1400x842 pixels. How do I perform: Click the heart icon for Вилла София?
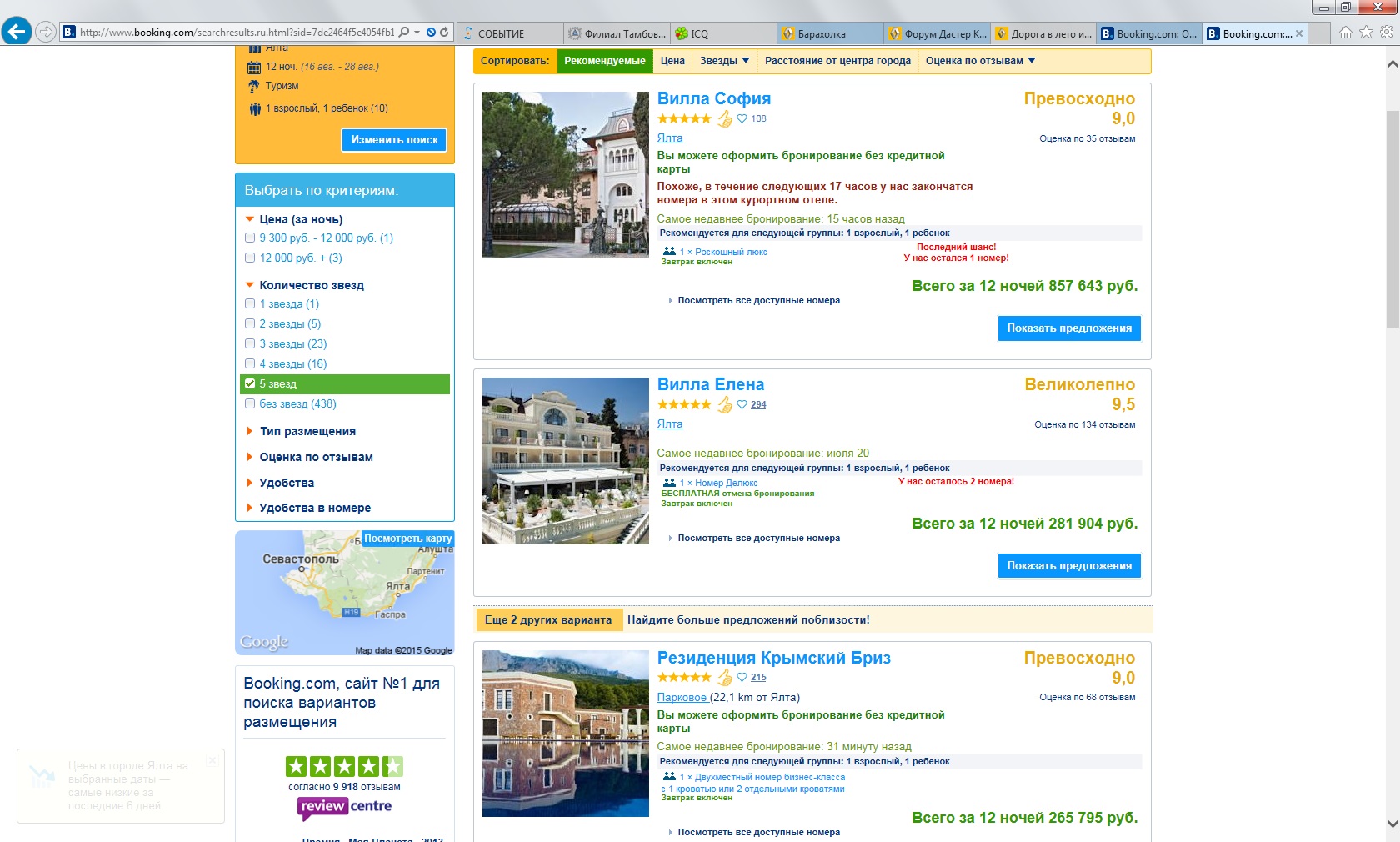[742, 119]
